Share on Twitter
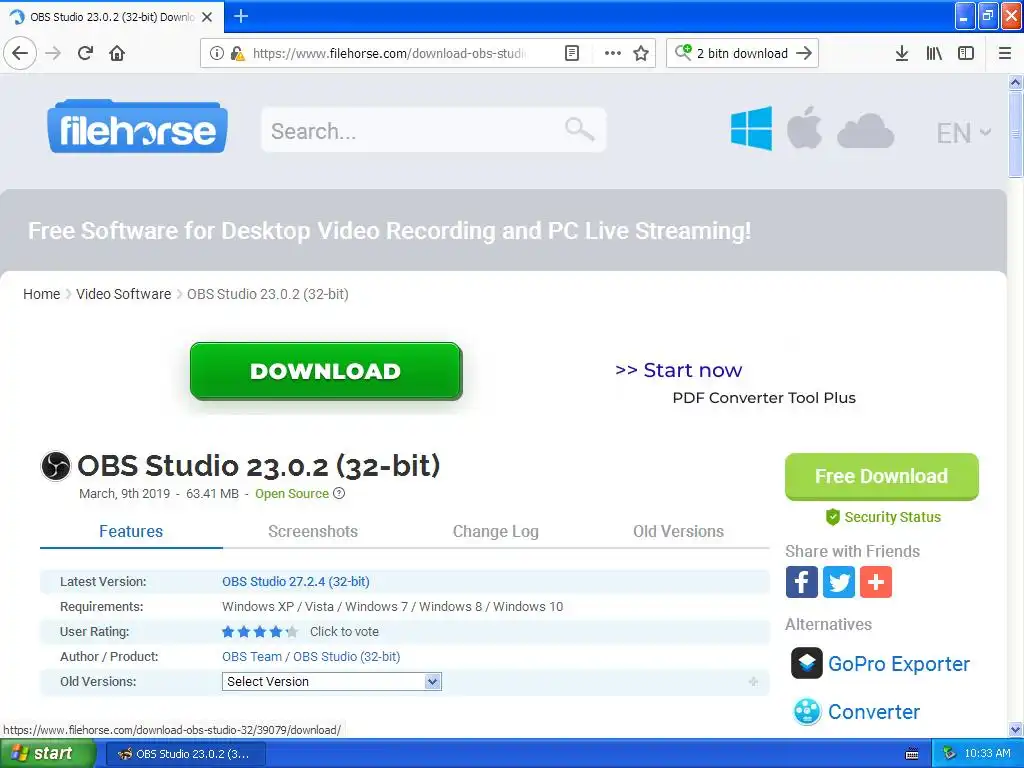This screenshot has width=1024, height=768. pos(839,582)
